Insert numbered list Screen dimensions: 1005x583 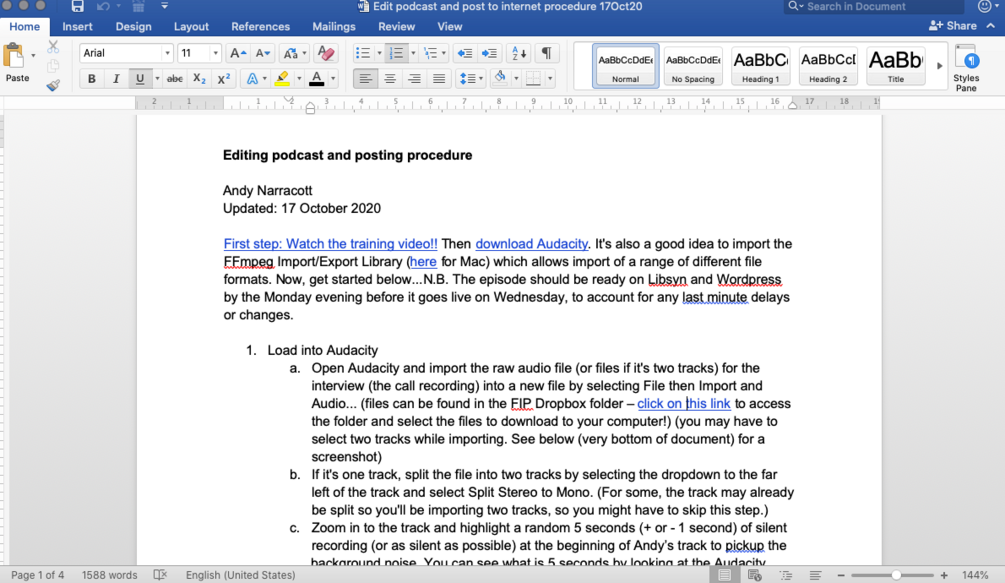tap(396, 53)
